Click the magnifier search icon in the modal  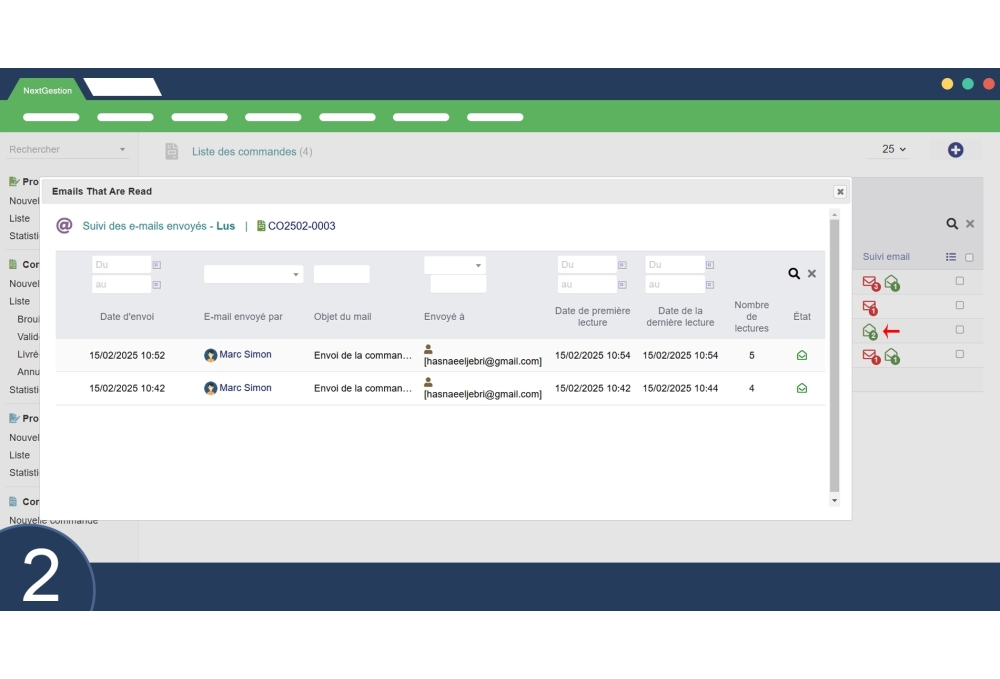(794, 272)
